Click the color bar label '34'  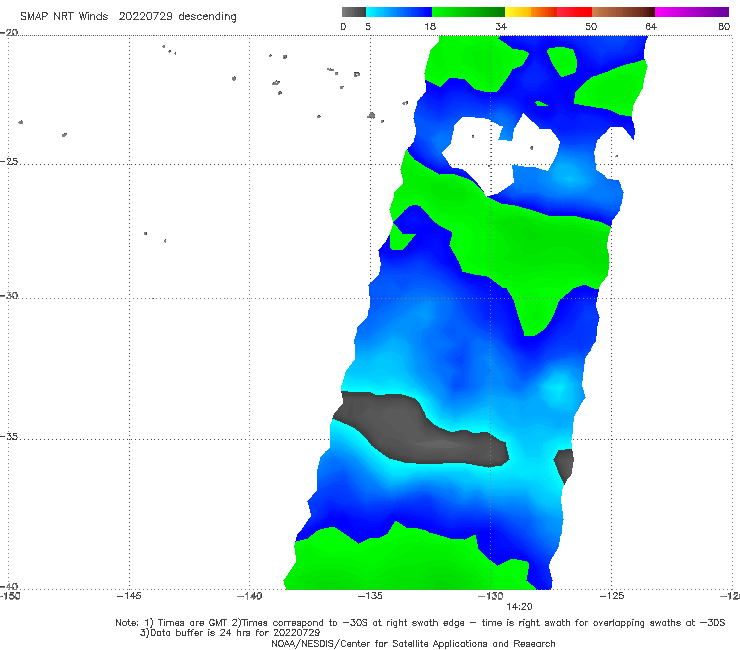(x=501, y=26)
